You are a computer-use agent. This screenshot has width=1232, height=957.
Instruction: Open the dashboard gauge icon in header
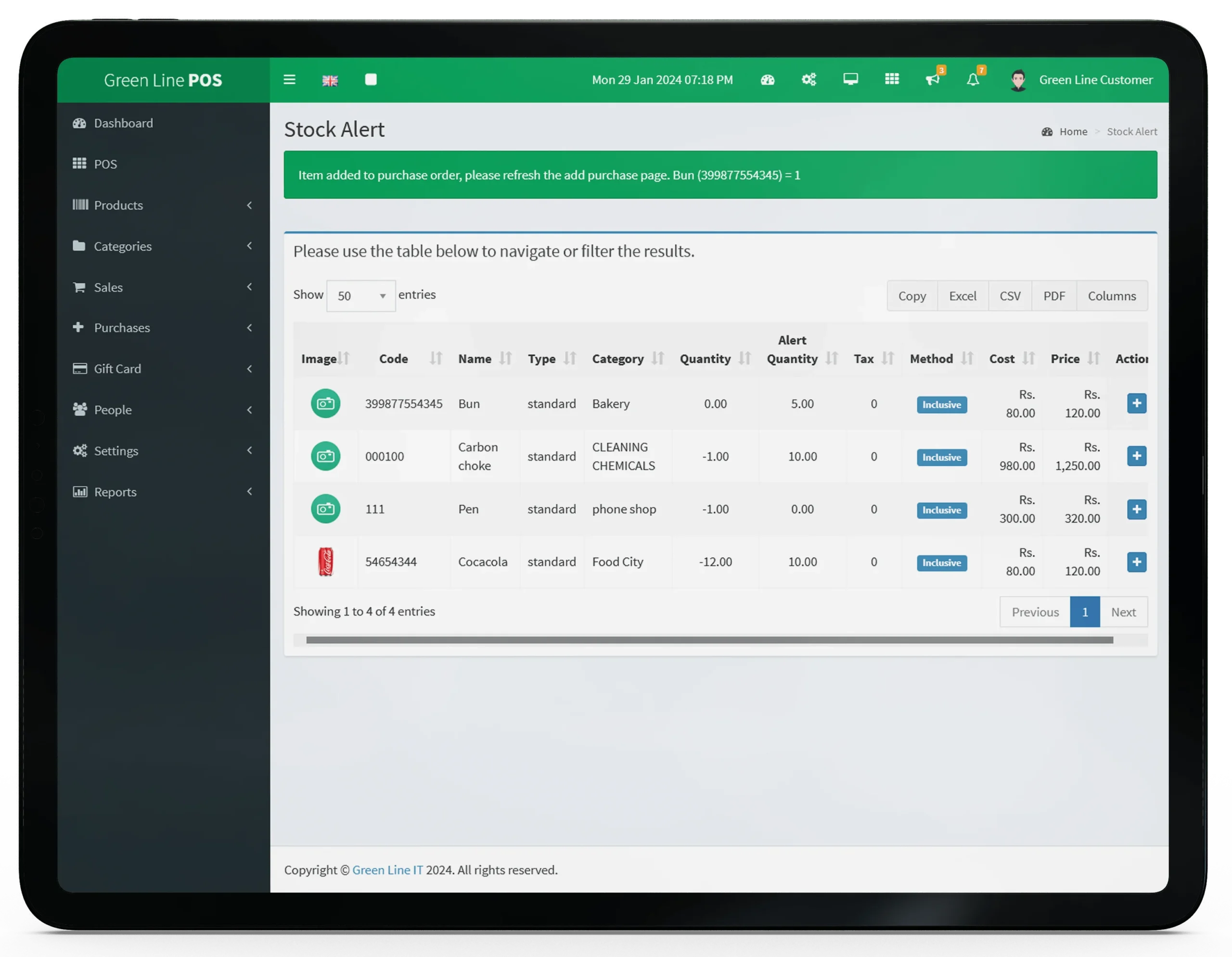click(767, 79)
